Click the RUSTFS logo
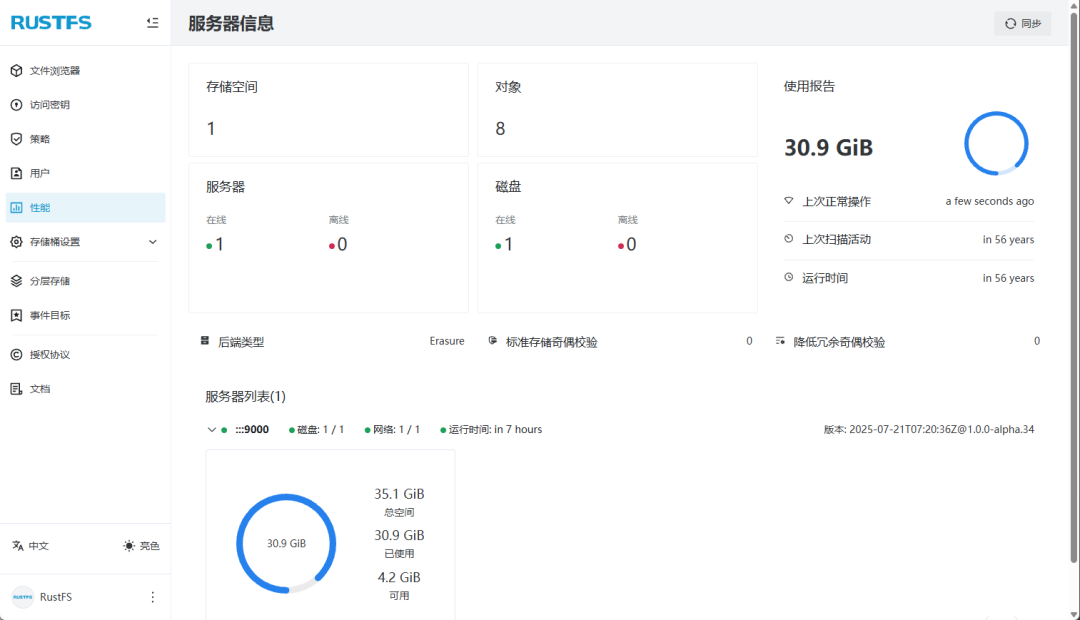The height and width of the screenshot is (620, 1080). pyautogui.click(x=51, y=21)
